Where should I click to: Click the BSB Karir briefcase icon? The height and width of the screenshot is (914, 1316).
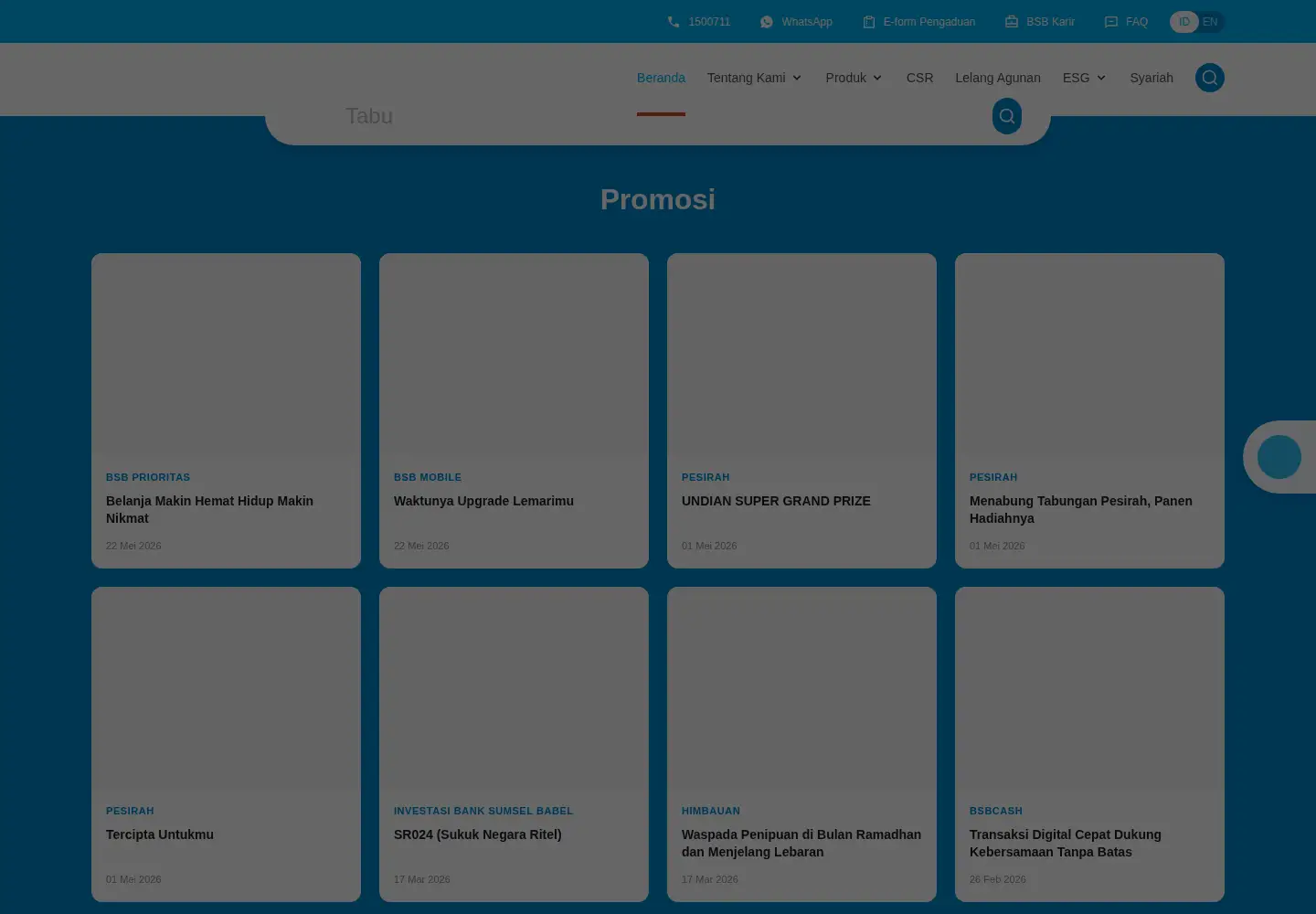pos(1012,22)
